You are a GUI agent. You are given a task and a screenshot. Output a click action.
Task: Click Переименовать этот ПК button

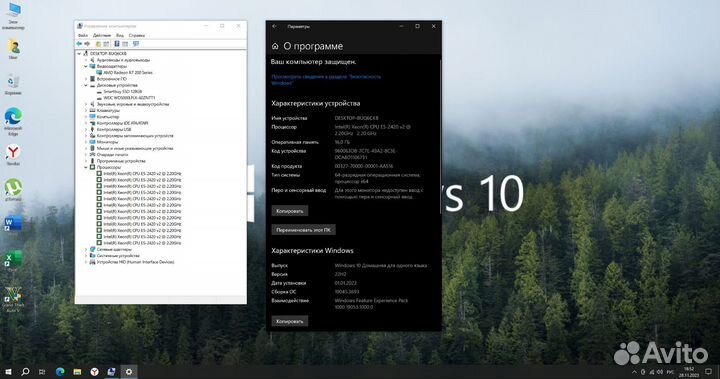click(303, 230)
